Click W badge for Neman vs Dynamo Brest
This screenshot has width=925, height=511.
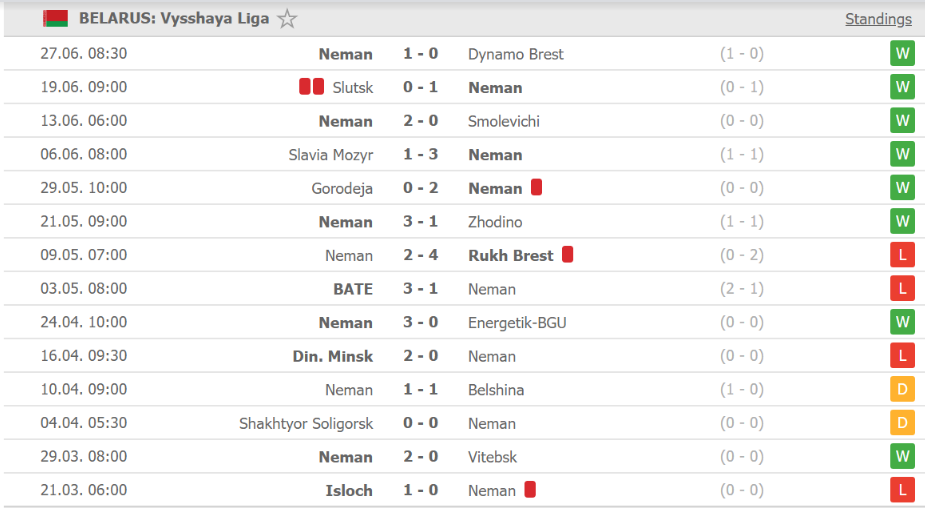pos(902,54)
